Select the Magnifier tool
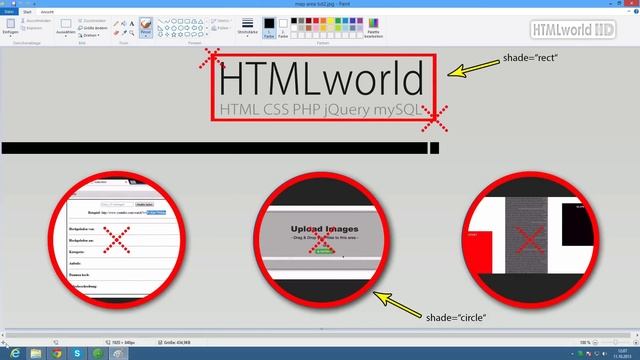640x360 pixels. [132, 32]
